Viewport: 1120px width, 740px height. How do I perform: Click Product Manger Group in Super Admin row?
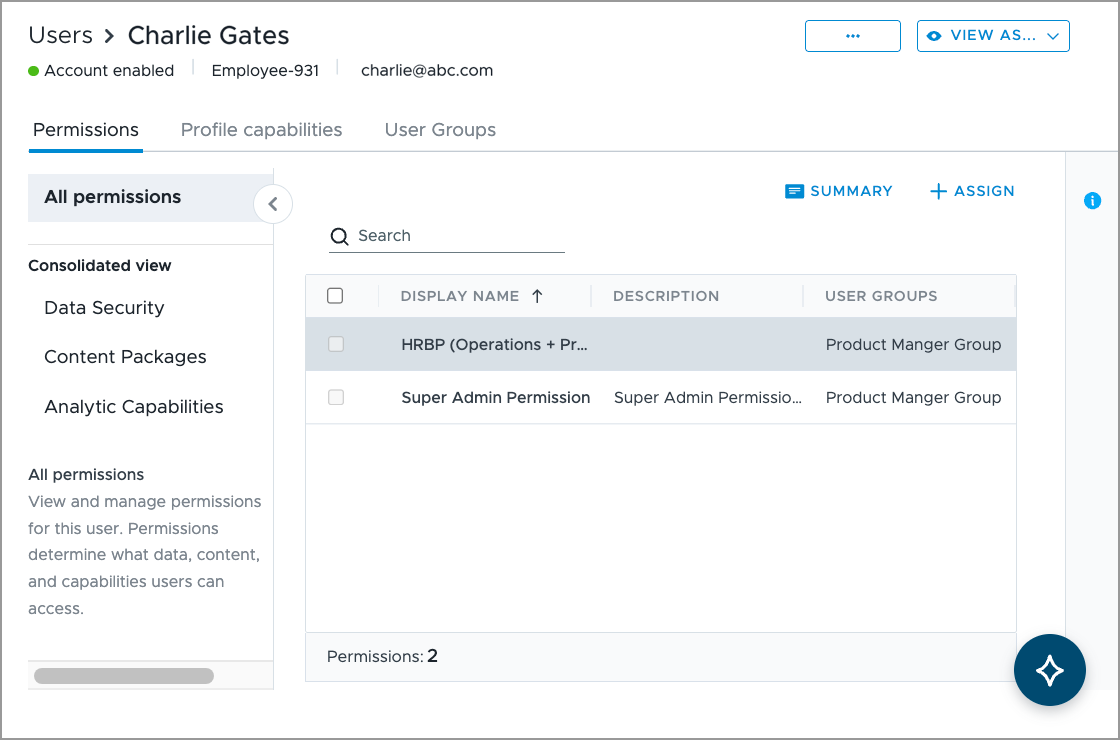913,397
